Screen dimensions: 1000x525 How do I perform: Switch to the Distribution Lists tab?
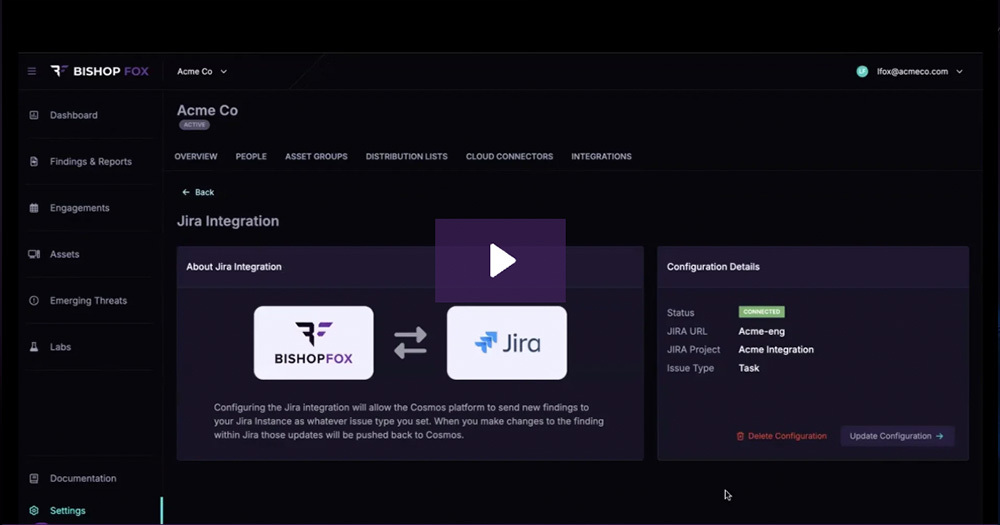pyautogui.click(x=407, y=156)
